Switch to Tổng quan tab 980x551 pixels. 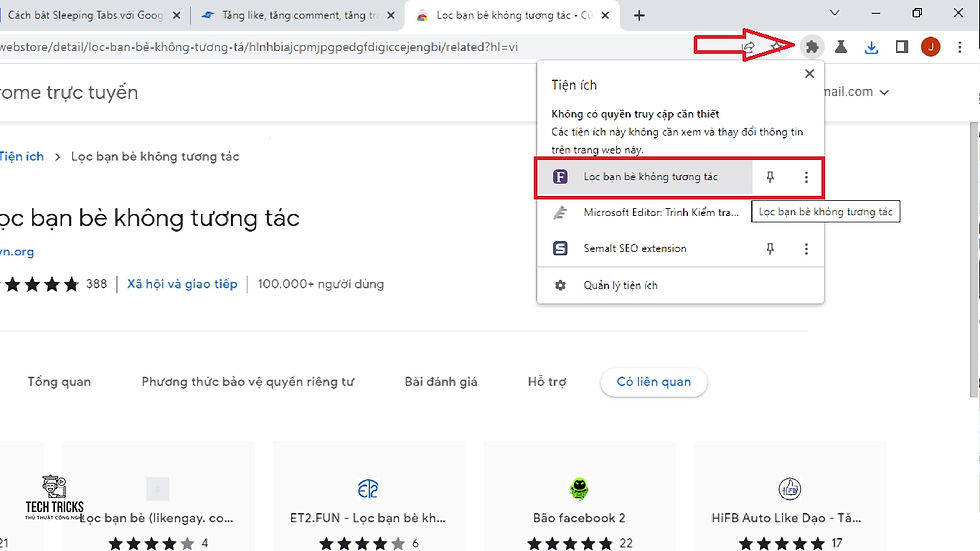pos(59,382)
